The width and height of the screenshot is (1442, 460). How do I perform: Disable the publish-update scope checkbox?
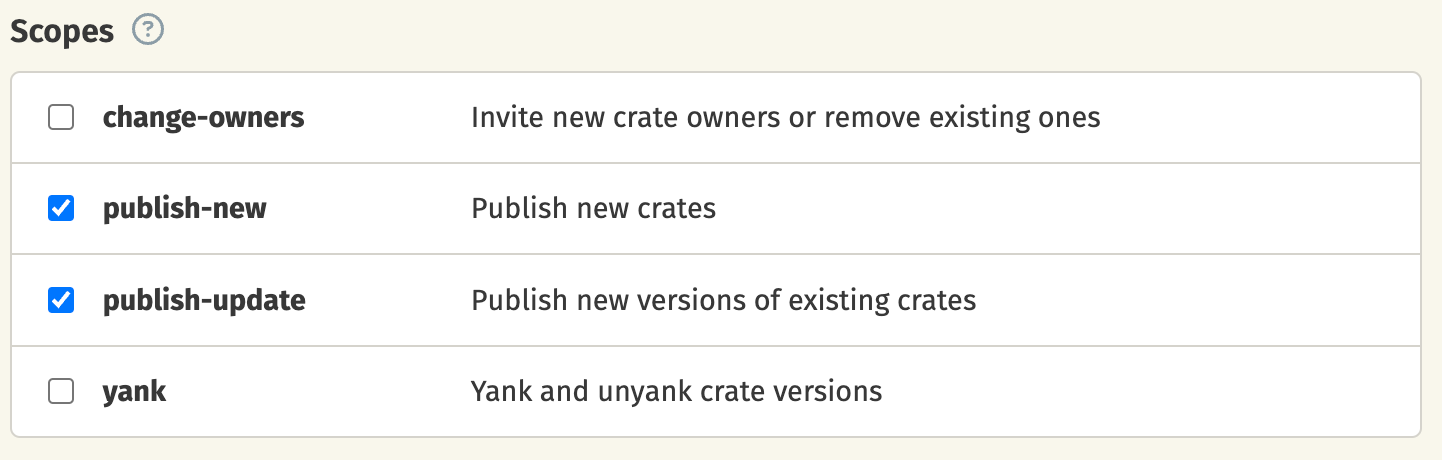point(61,300)
